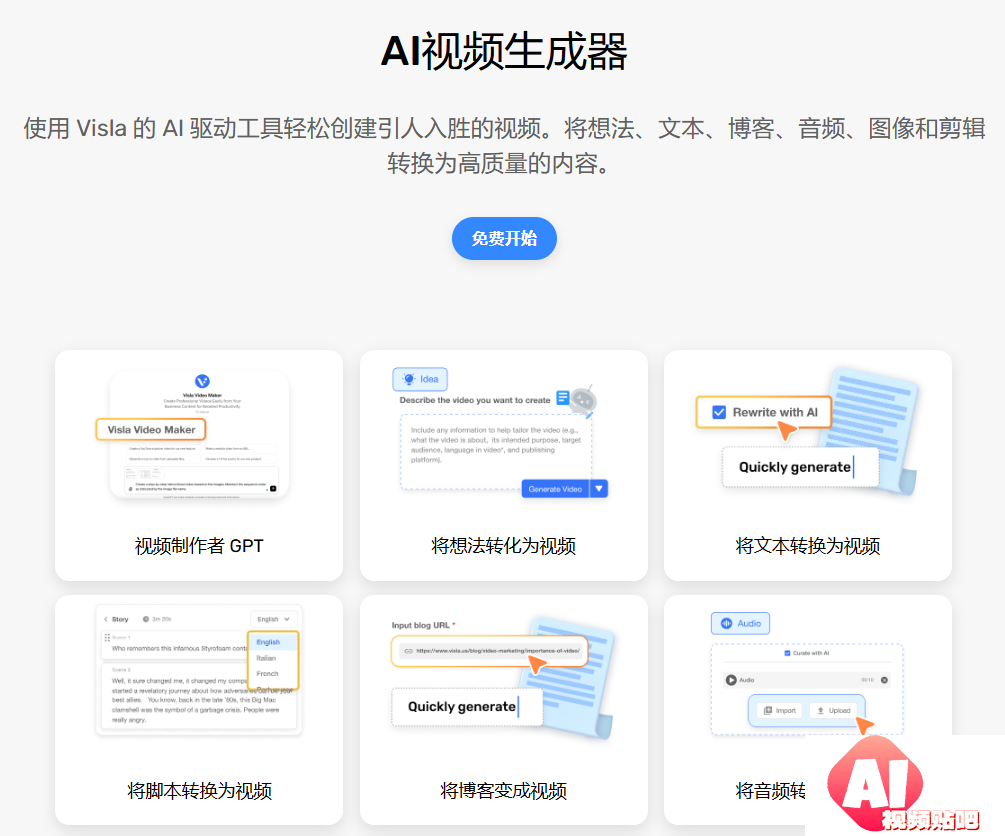Screen dimensions: 1005x836
Task: Select Italian from language list
Action: (x=266, y=658)
